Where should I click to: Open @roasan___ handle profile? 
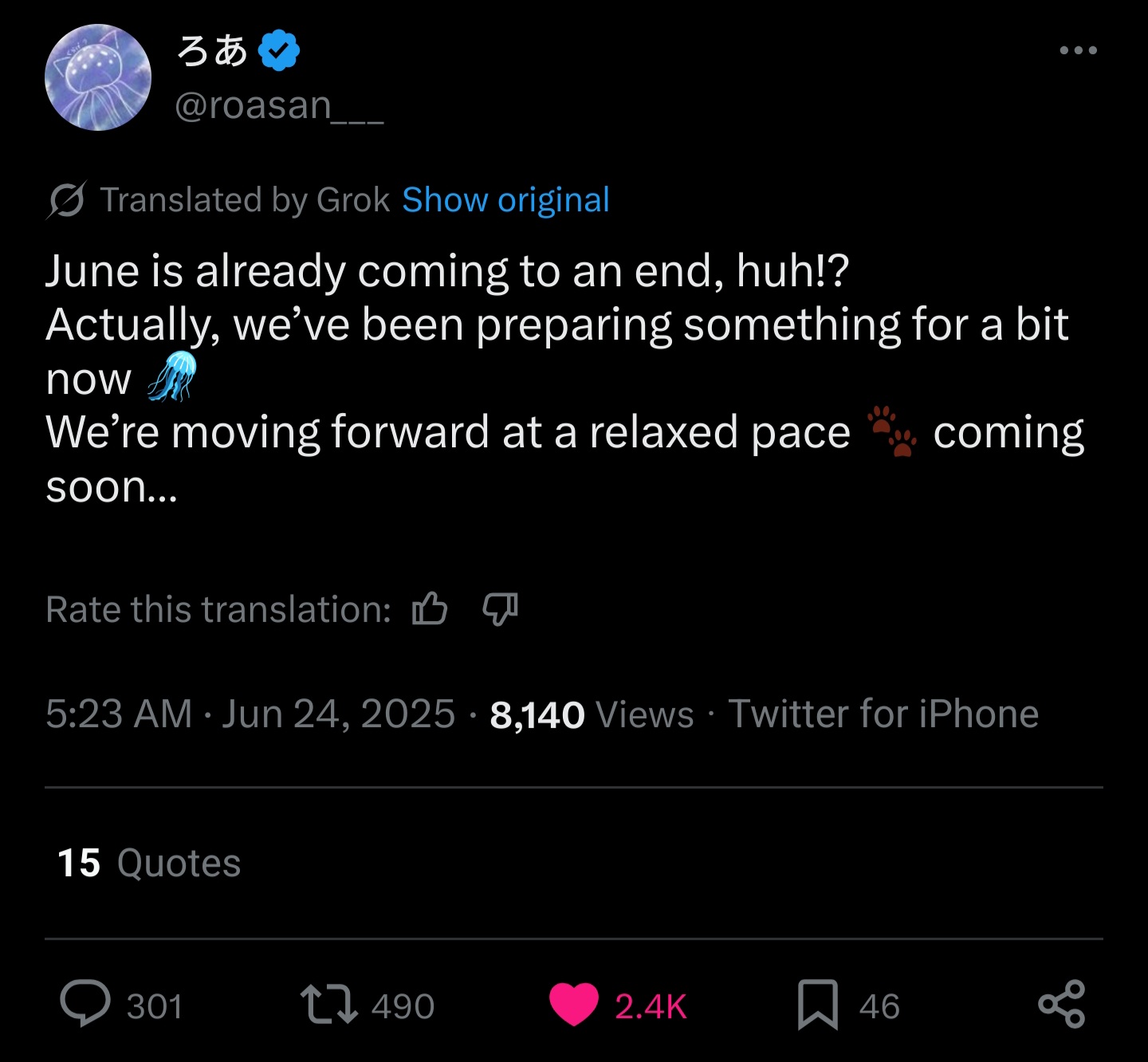click(279, 106)
